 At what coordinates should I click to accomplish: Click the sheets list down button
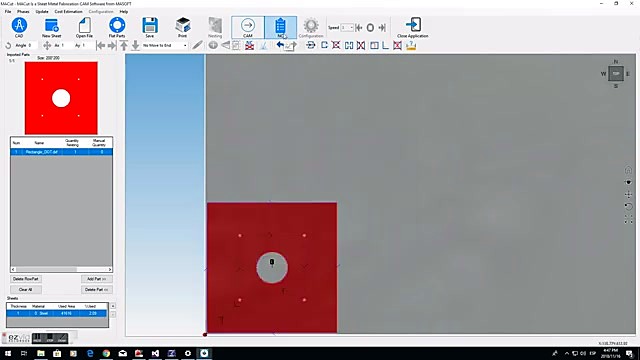tap(113, 314)
